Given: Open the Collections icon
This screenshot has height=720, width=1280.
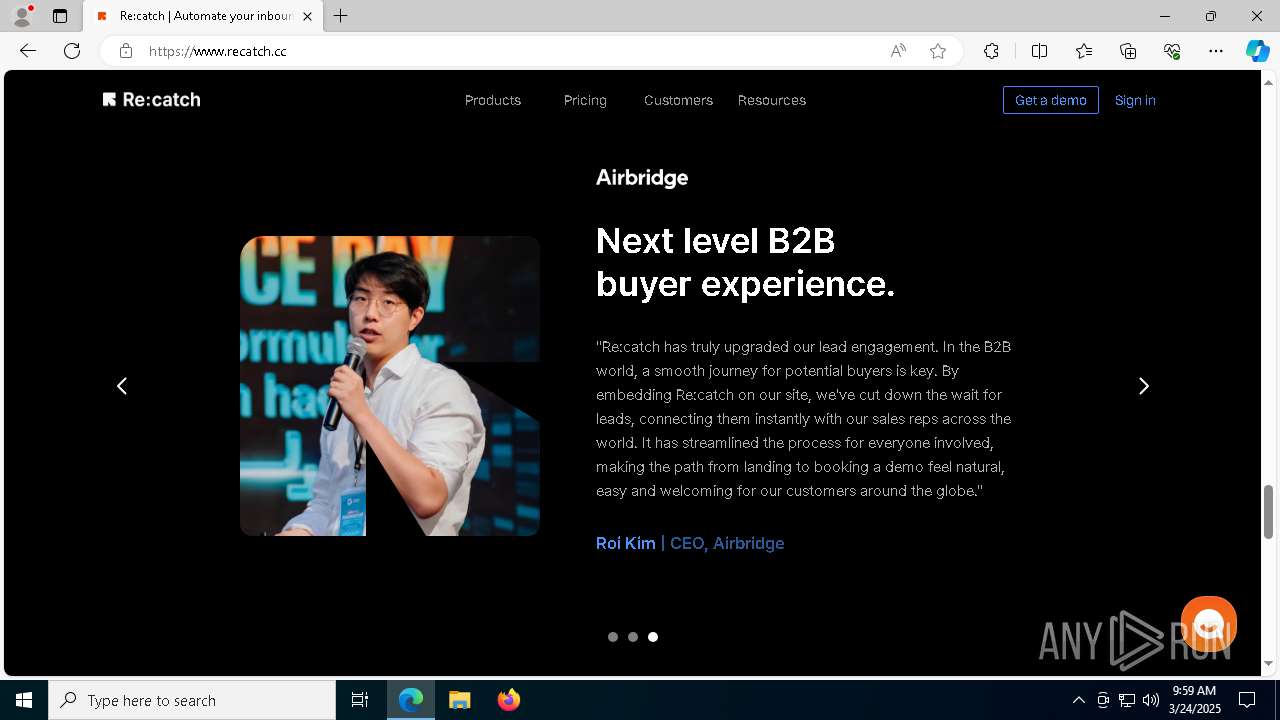Looking at the screenshot, I should (x=1128, y=51).
